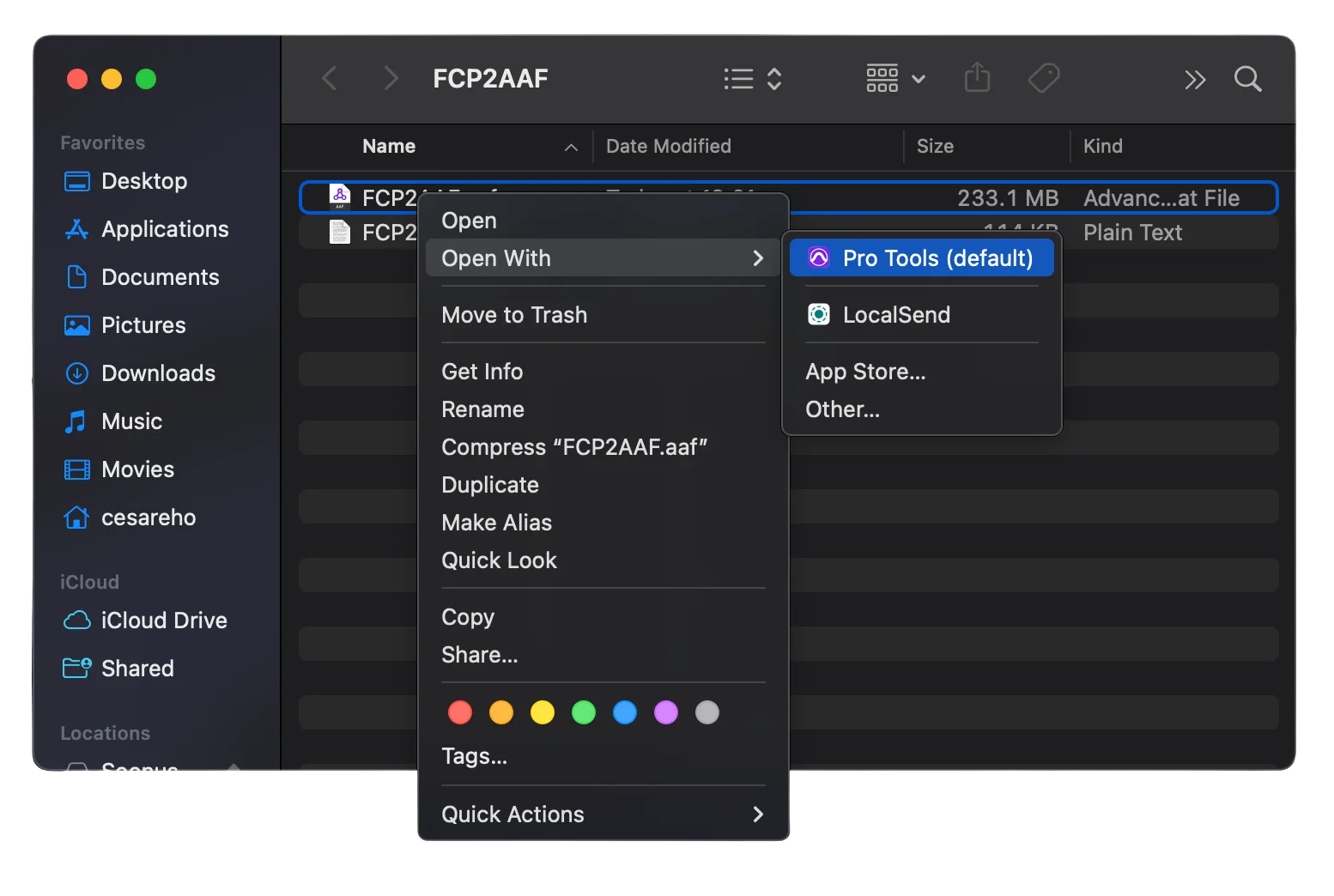Viewport: 1334px width, 896px height.
Task: Apply the green tag color
Action: (x=584, y=712)
